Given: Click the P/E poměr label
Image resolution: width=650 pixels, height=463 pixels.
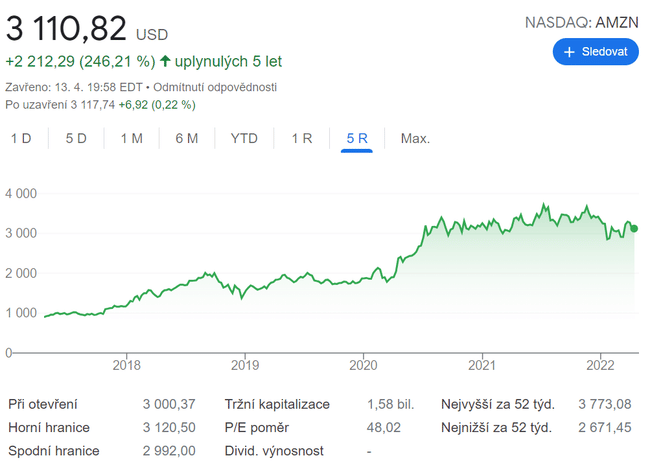Looking at the screenshot, I should click(x=259, y=428).
